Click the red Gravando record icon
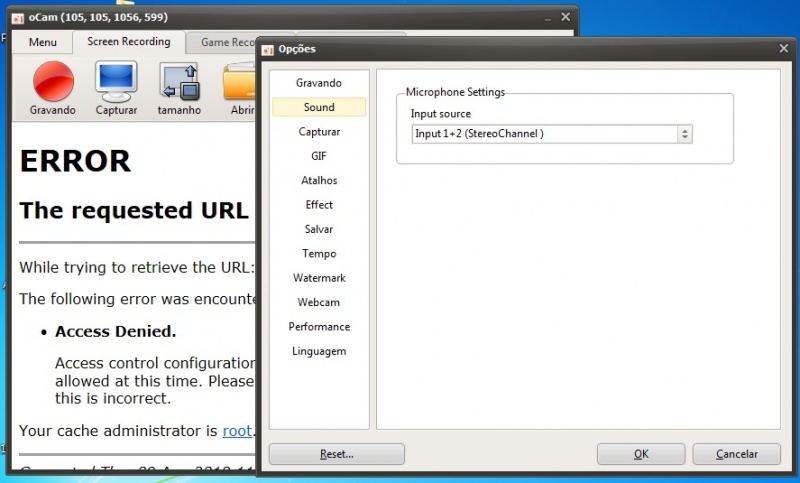 pos(53,81)
